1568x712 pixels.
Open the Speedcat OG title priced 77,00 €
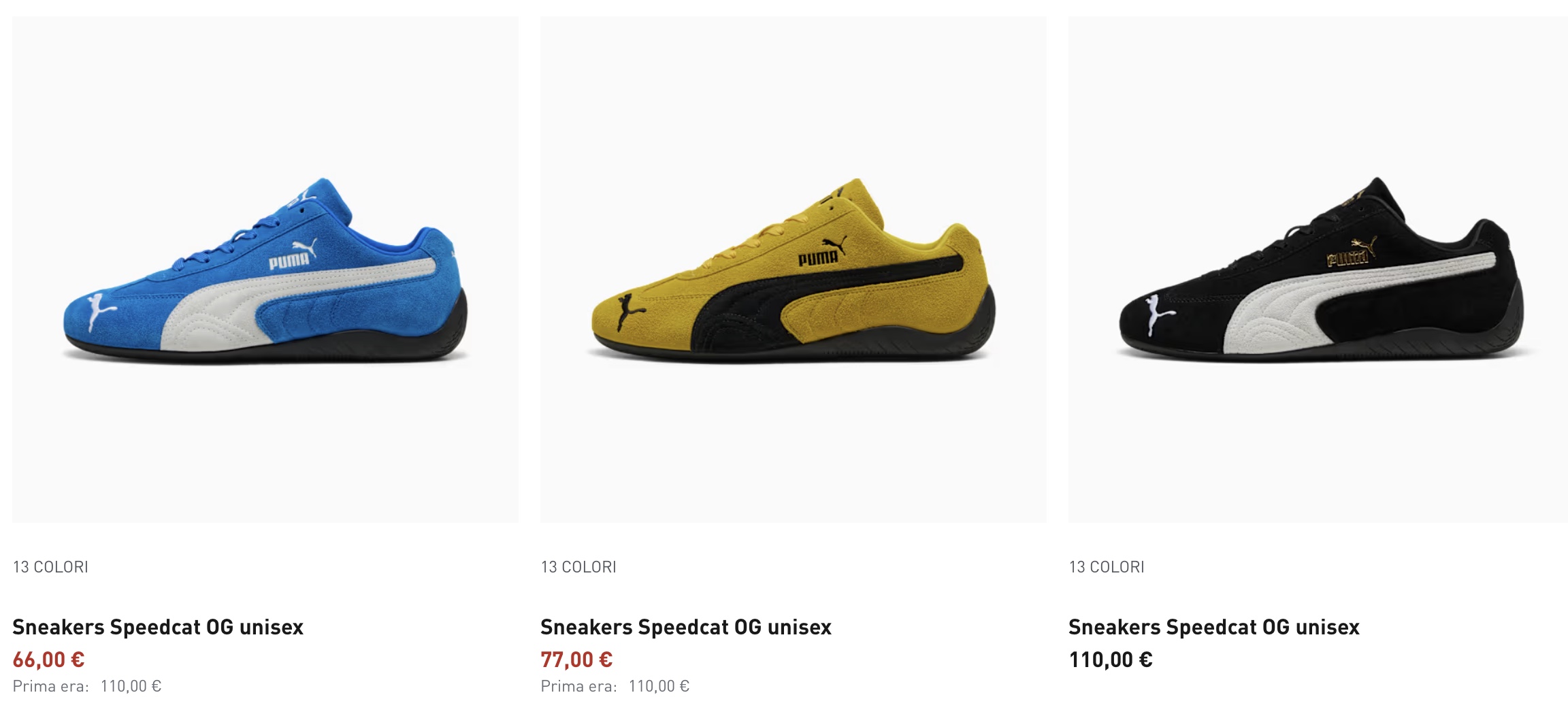[x=686, y=627]
